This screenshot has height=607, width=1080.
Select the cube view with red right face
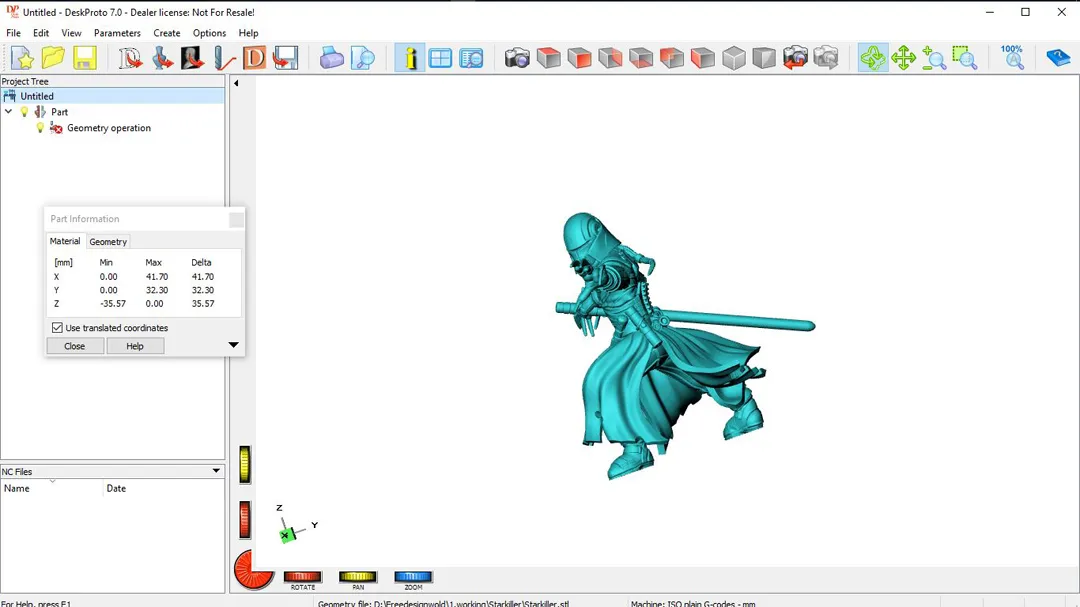coord(610,58)
